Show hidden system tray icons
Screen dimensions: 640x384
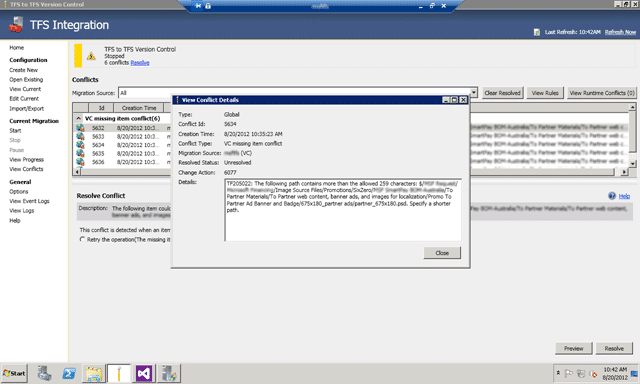pos(558,373)
